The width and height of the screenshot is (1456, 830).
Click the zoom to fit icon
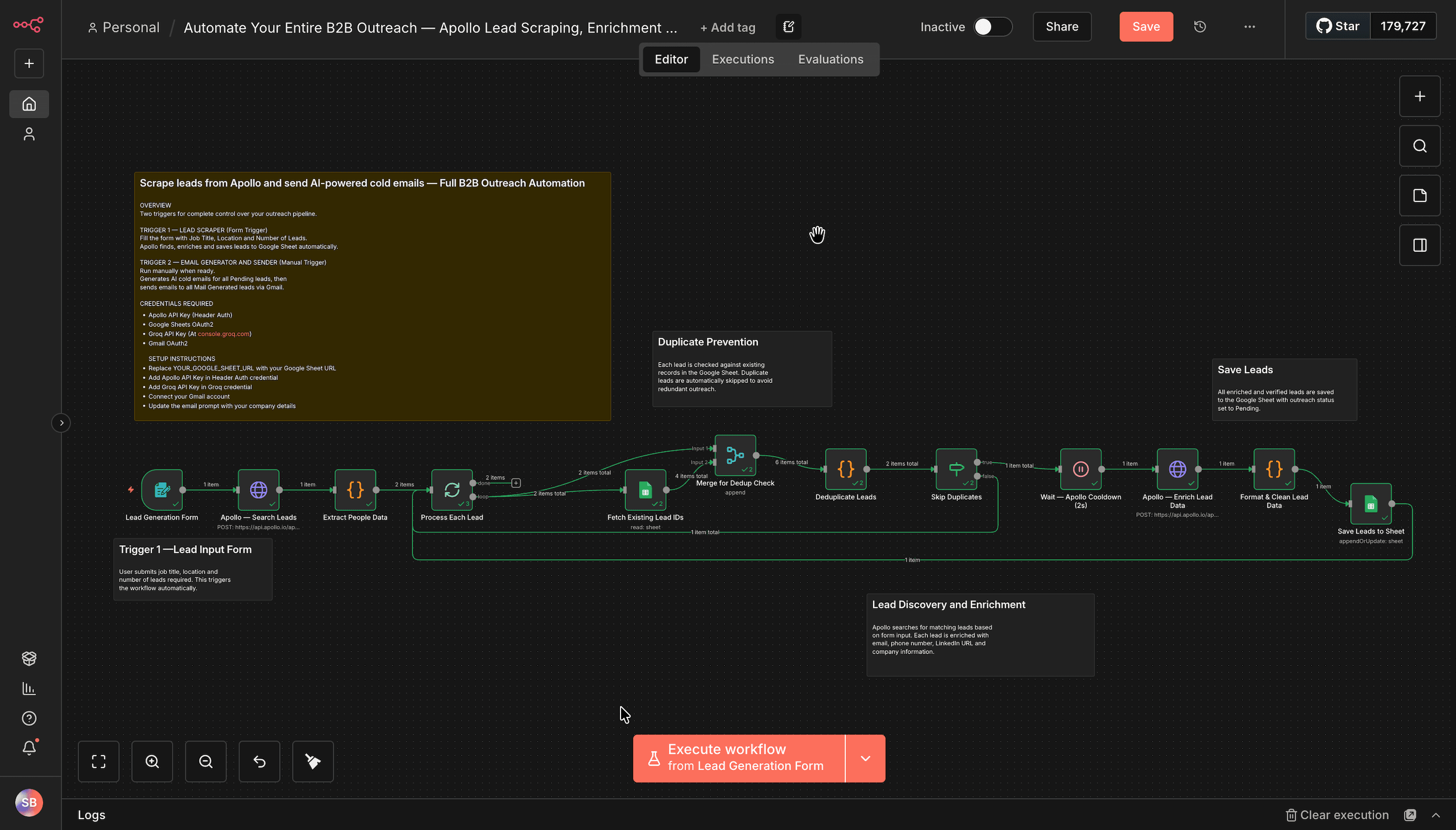click(99, 762)
